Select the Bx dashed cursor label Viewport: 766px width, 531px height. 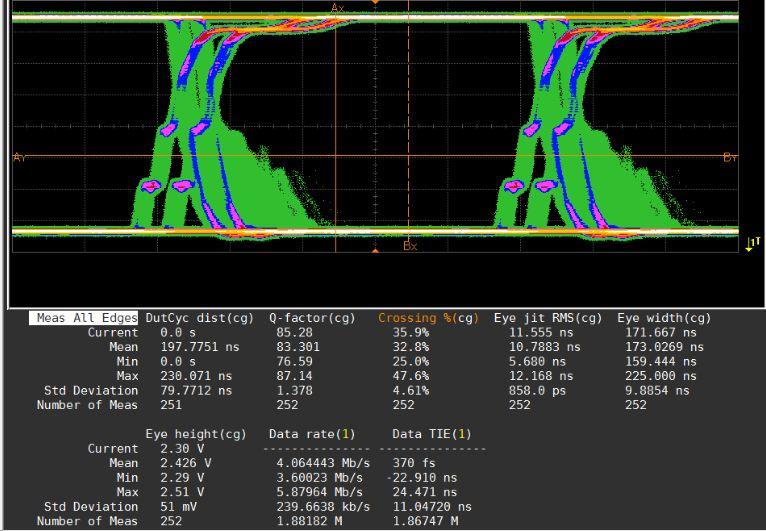pyautogui.click(x=410, y=246)
